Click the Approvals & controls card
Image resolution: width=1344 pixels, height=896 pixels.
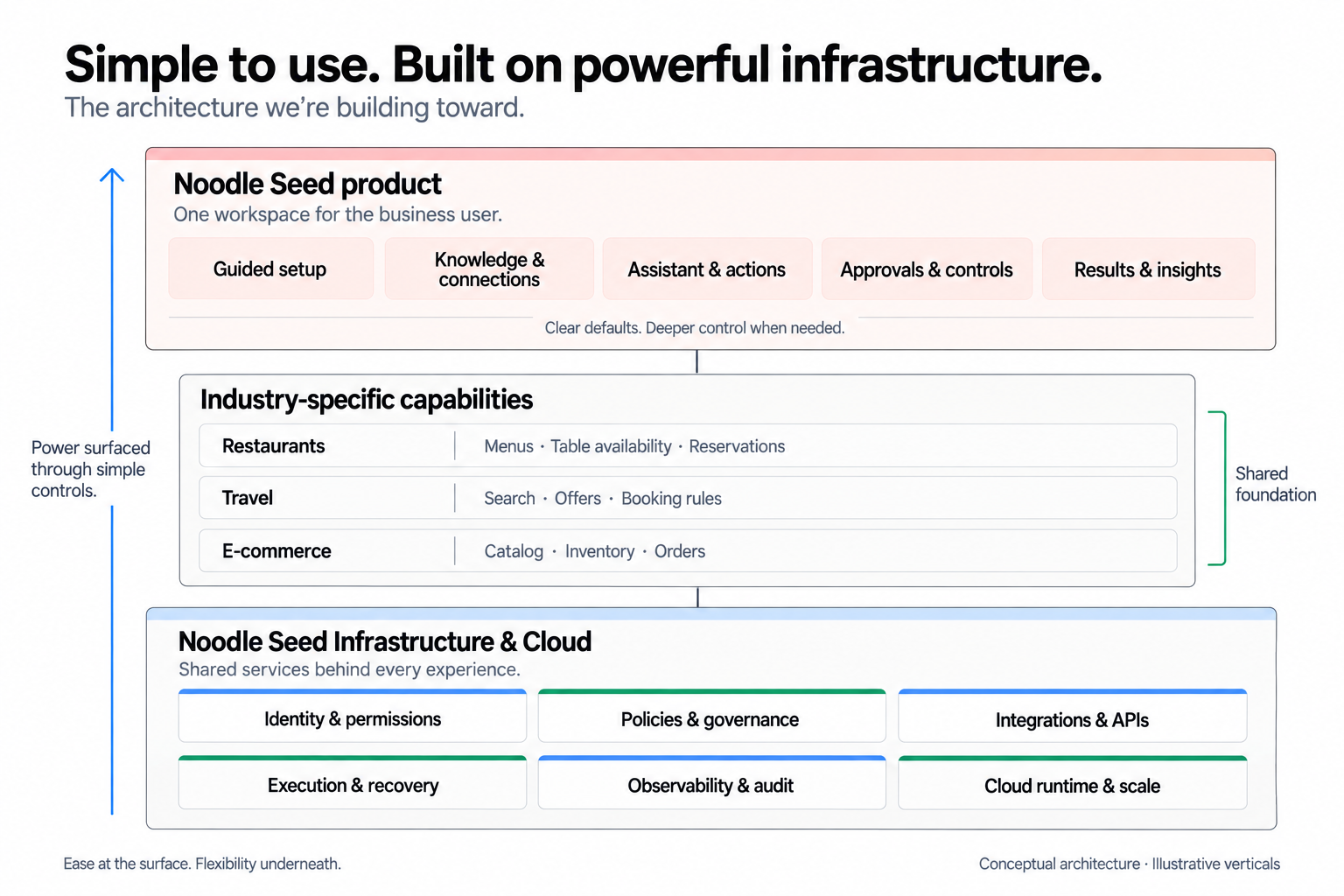927,269
